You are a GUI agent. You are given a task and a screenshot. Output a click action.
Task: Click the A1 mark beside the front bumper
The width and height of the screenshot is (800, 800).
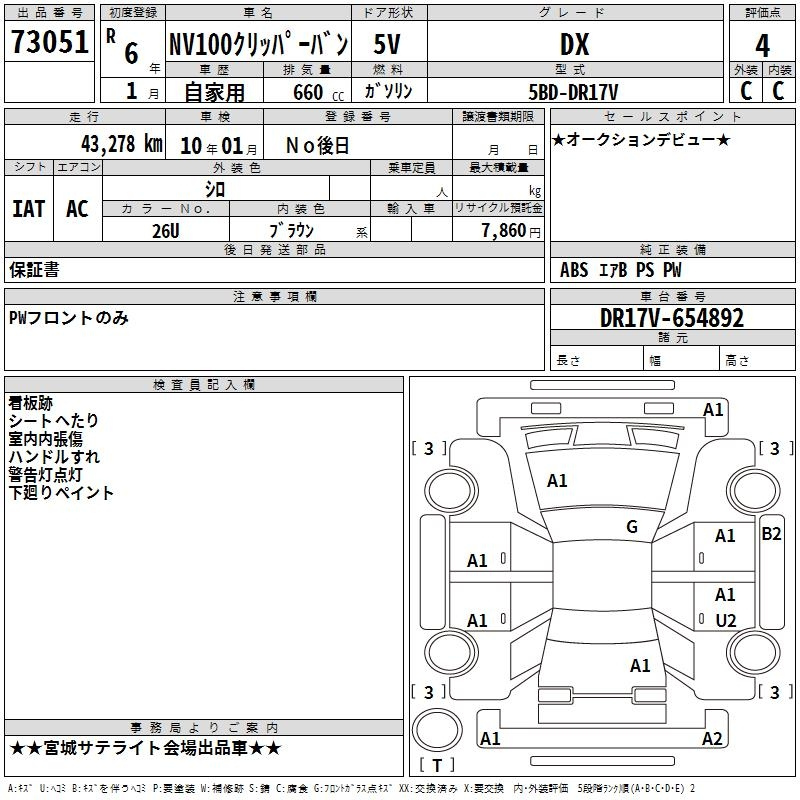[x=713, y=409]
